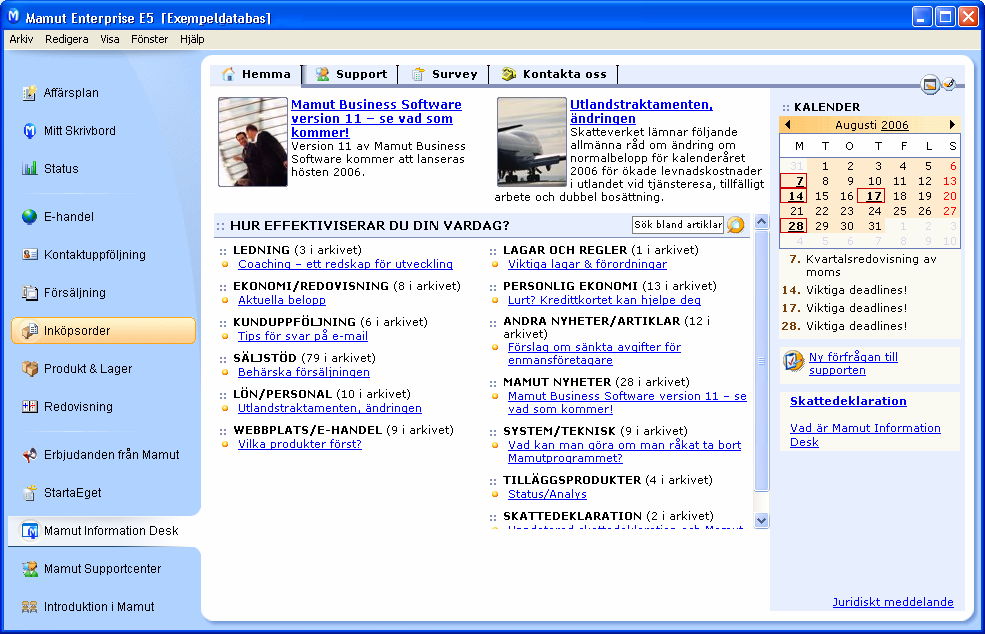
Task: Select August 7 in the calendar
Action: pos(793,181)
